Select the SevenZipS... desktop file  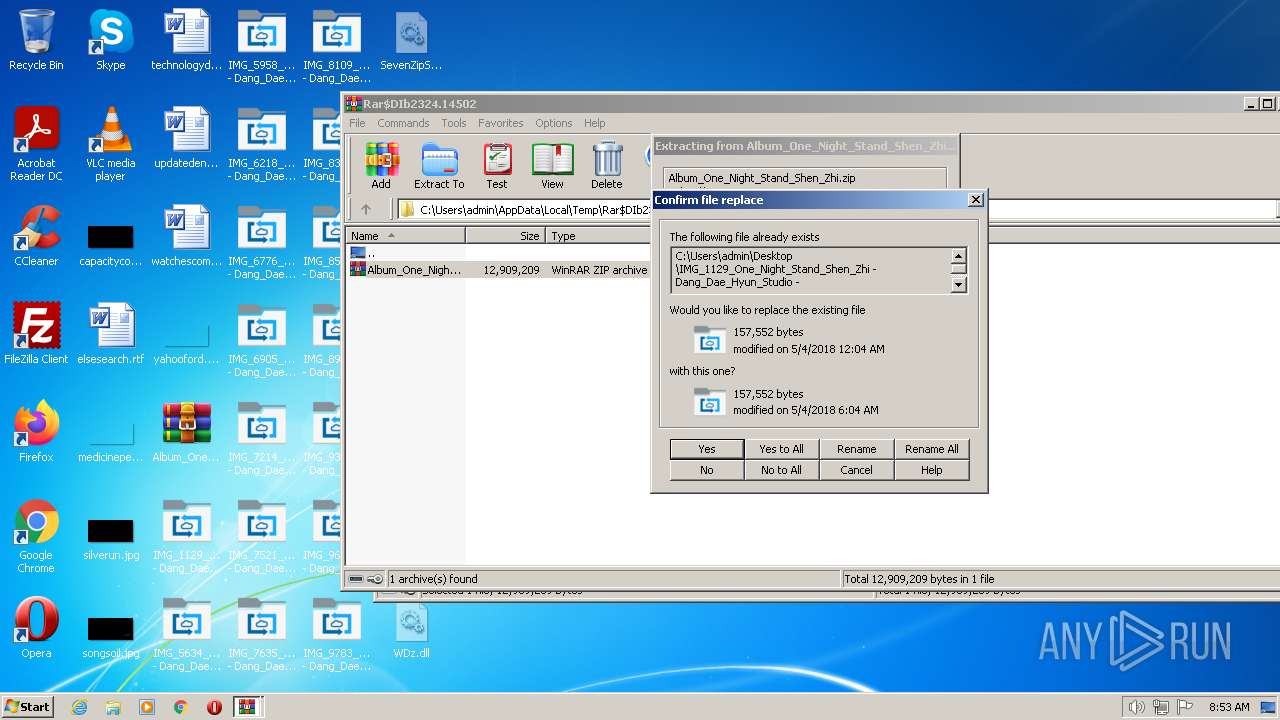[411, 41]
